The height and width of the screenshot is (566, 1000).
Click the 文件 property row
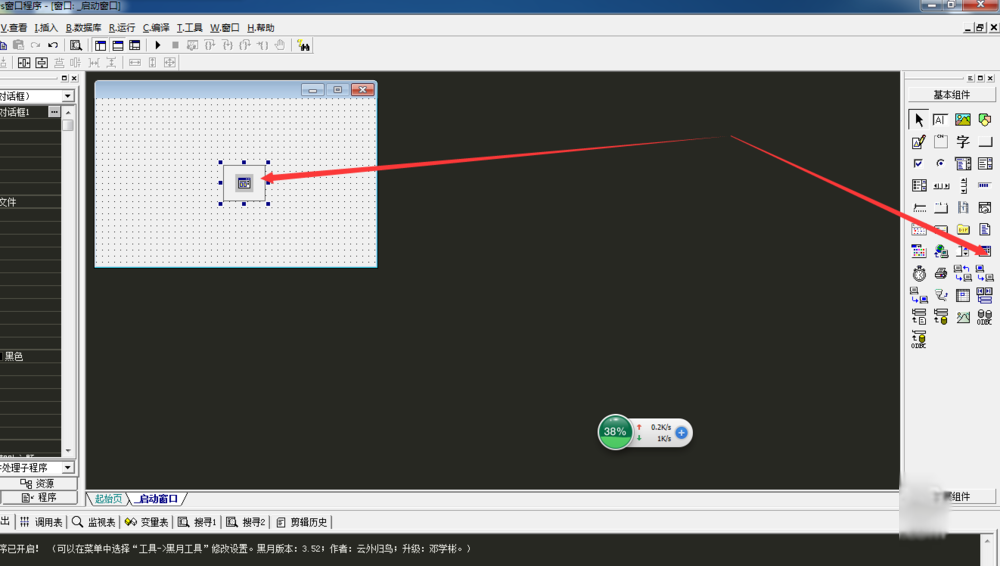pyautogui.click(x=30, y=202)
